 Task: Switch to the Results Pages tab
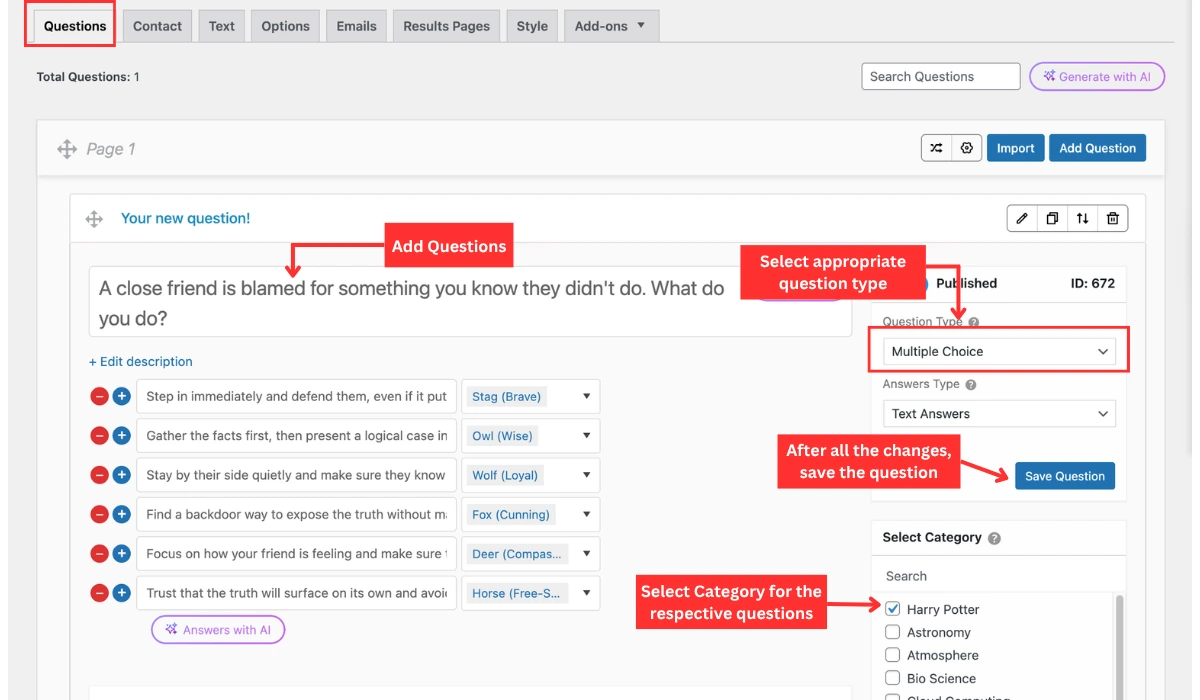point(446,26)
